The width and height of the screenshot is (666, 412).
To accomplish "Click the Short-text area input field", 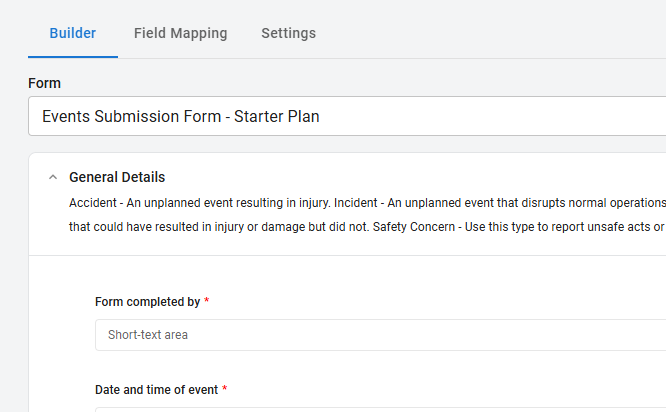I will (x=380, y=335).
